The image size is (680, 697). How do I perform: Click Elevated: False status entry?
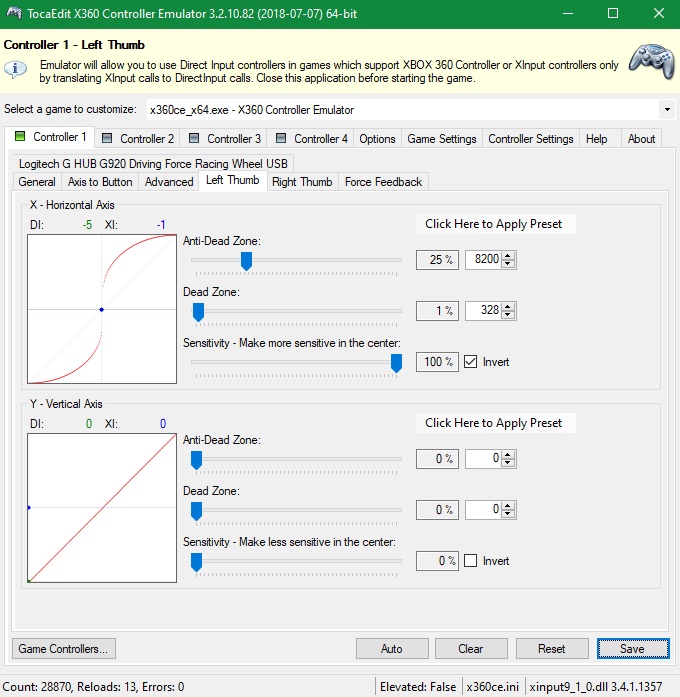418,687
